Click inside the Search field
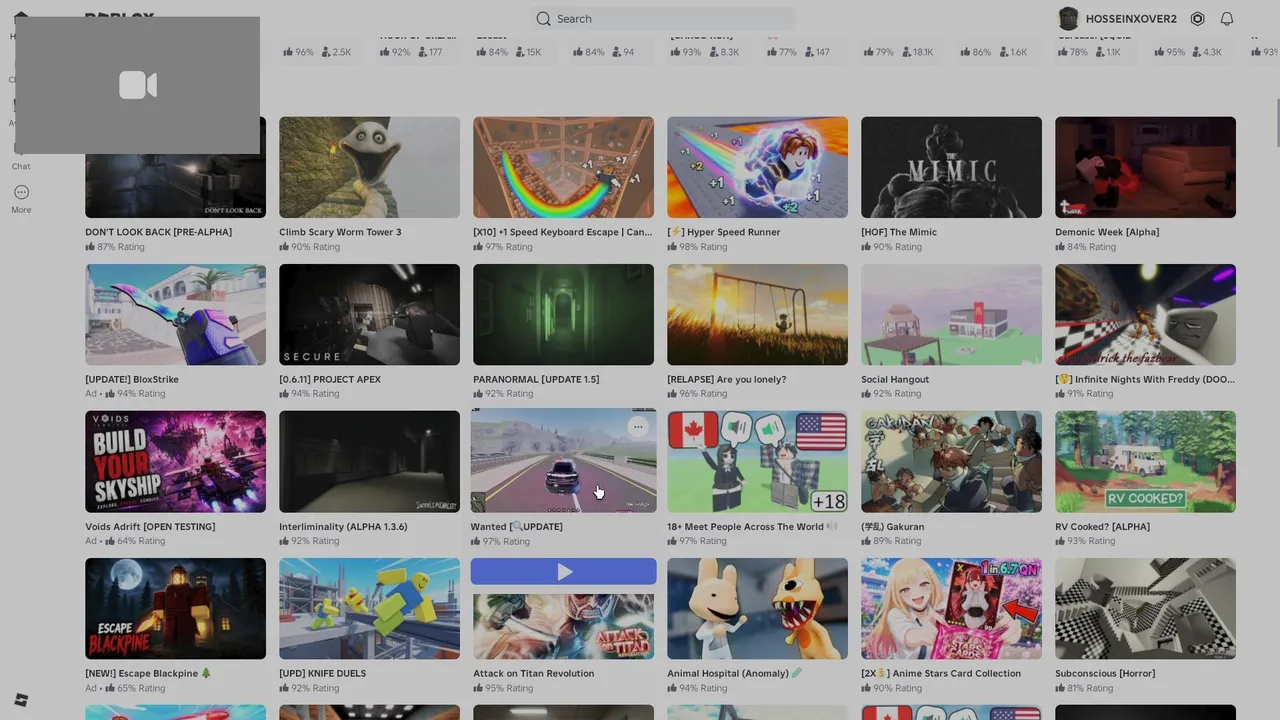 [x=663, y=19]
